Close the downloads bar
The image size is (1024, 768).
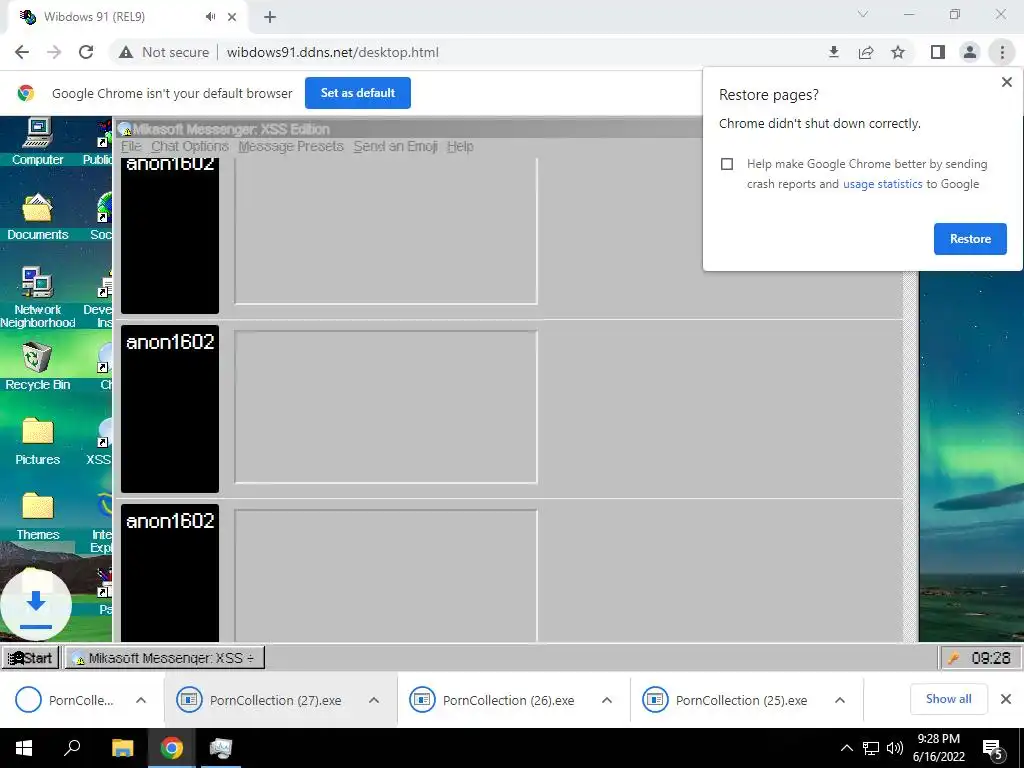point(1006,699)
